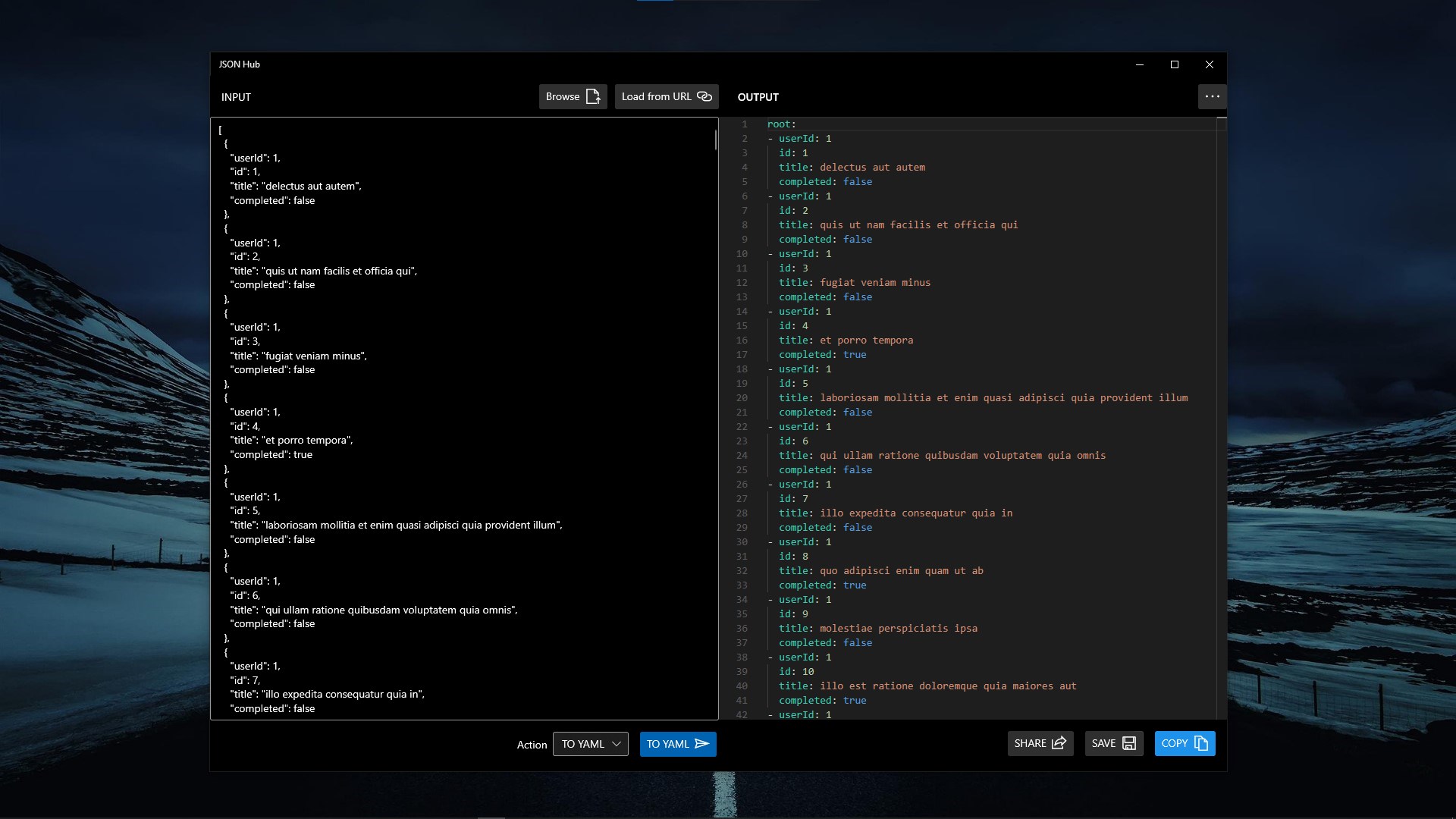Screen dimensions: 1456x819
Task: Open the more options ellipsis menu
Action: [x=1212, y=96]
